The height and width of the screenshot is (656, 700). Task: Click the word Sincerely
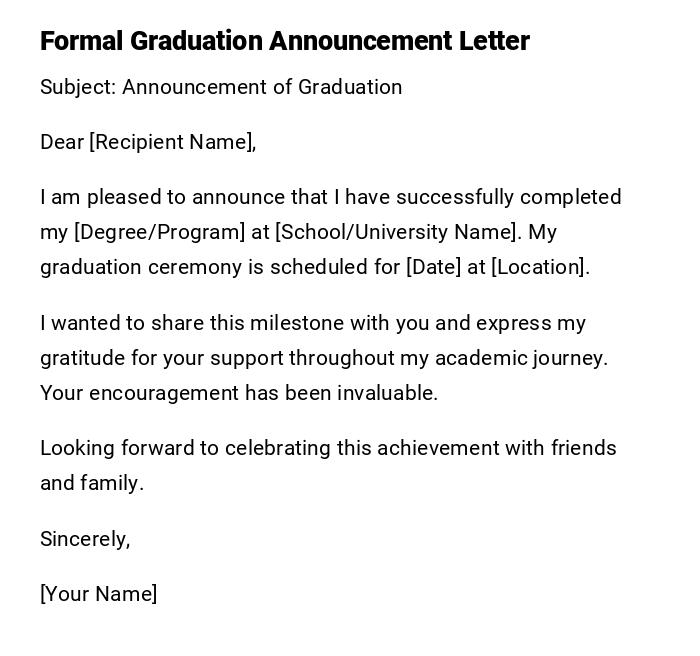coord(83,539)
